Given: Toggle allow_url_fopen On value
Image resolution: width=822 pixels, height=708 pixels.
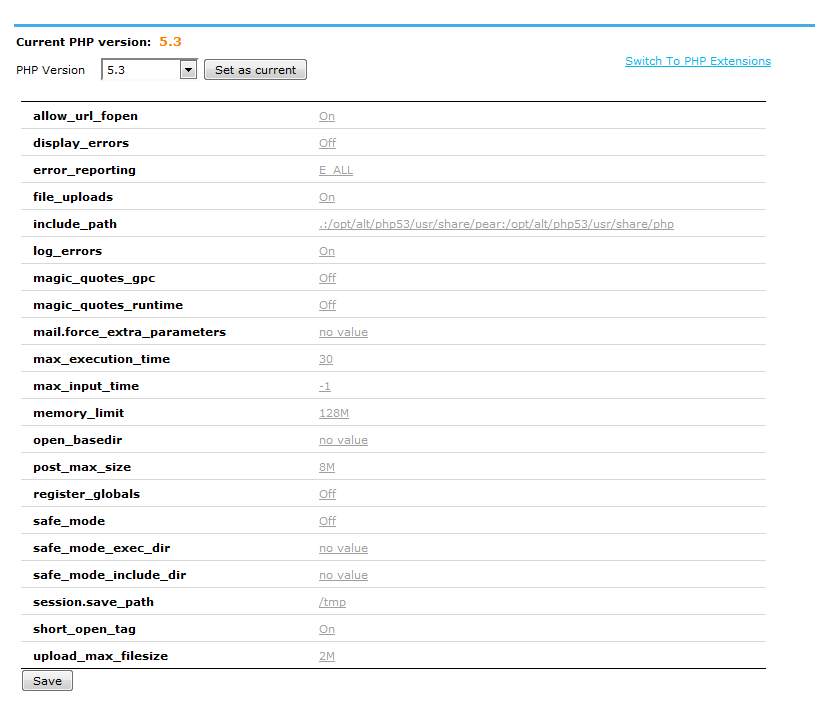Looking at the screenshot, I should (327, 116).
